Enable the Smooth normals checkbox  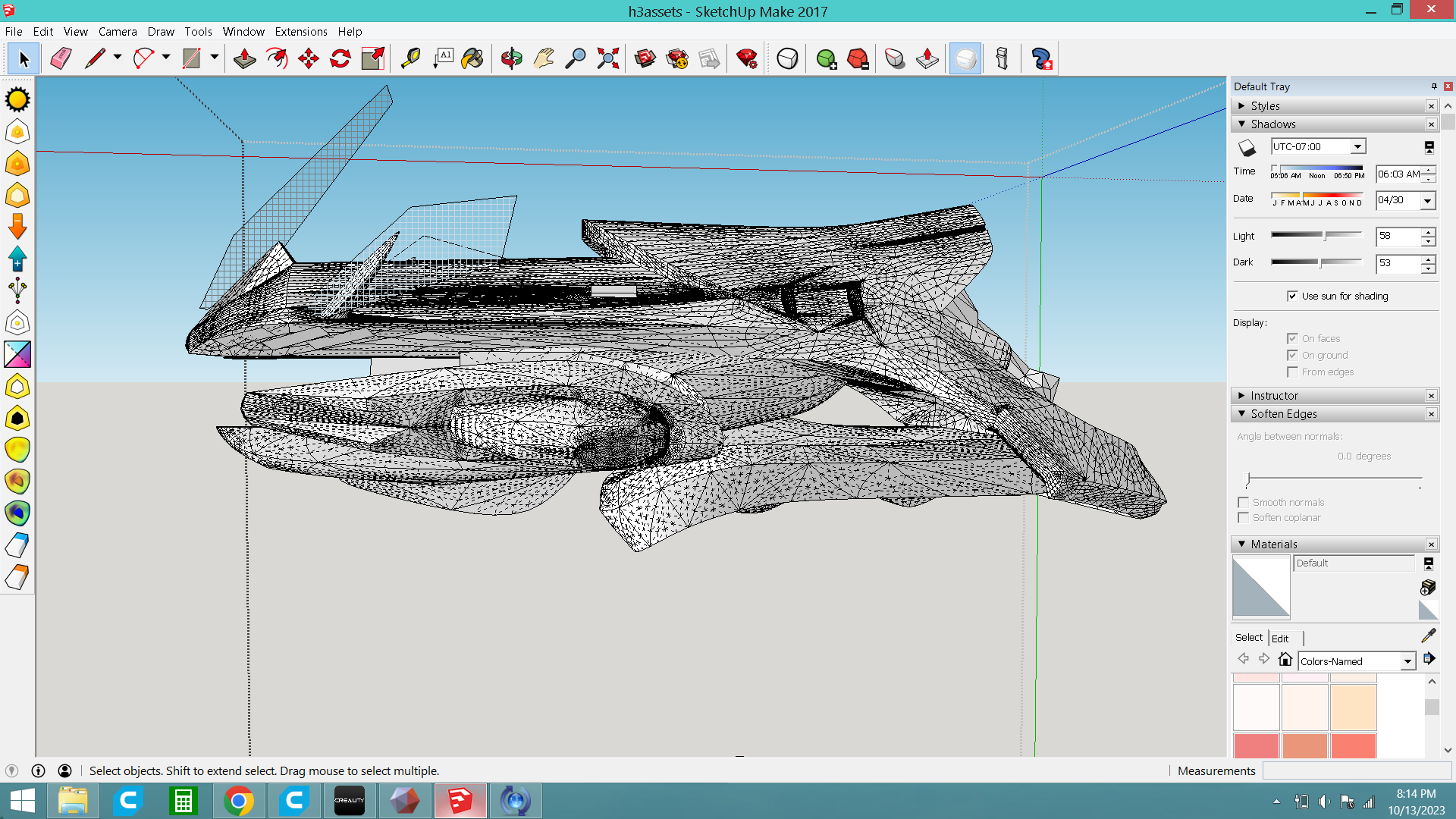(x=1243, y=502)
